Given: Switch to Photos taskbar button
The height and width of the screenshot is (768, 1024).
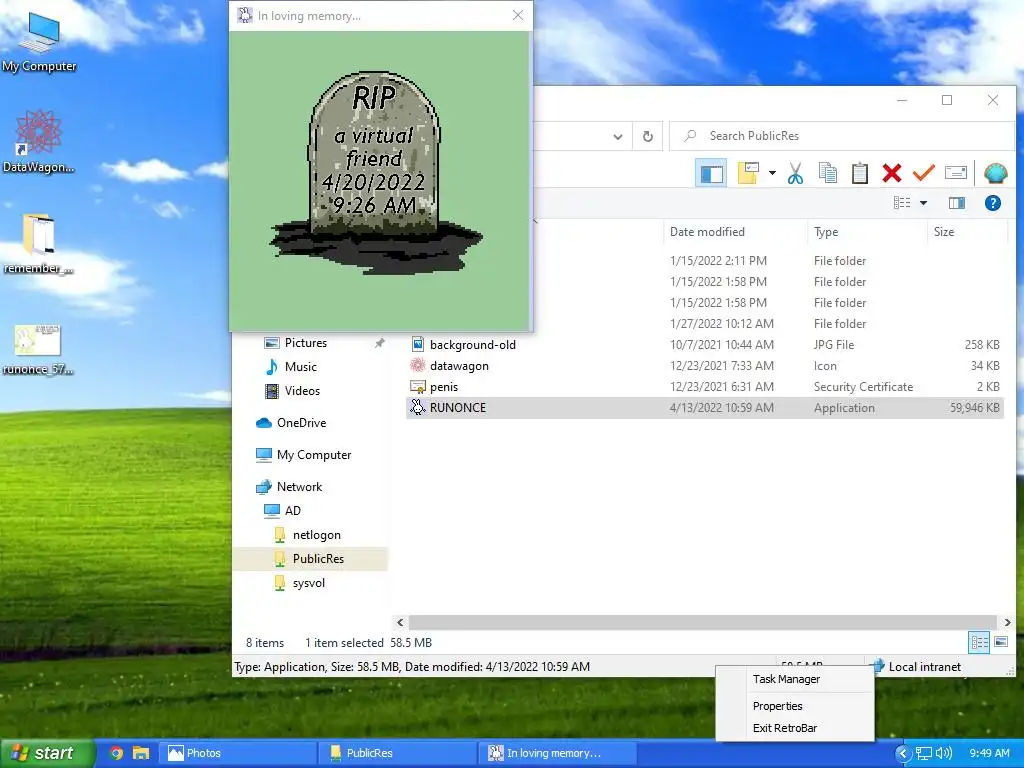Looking at the screenshot, I should pyautogui.click(x=238, y=753).
